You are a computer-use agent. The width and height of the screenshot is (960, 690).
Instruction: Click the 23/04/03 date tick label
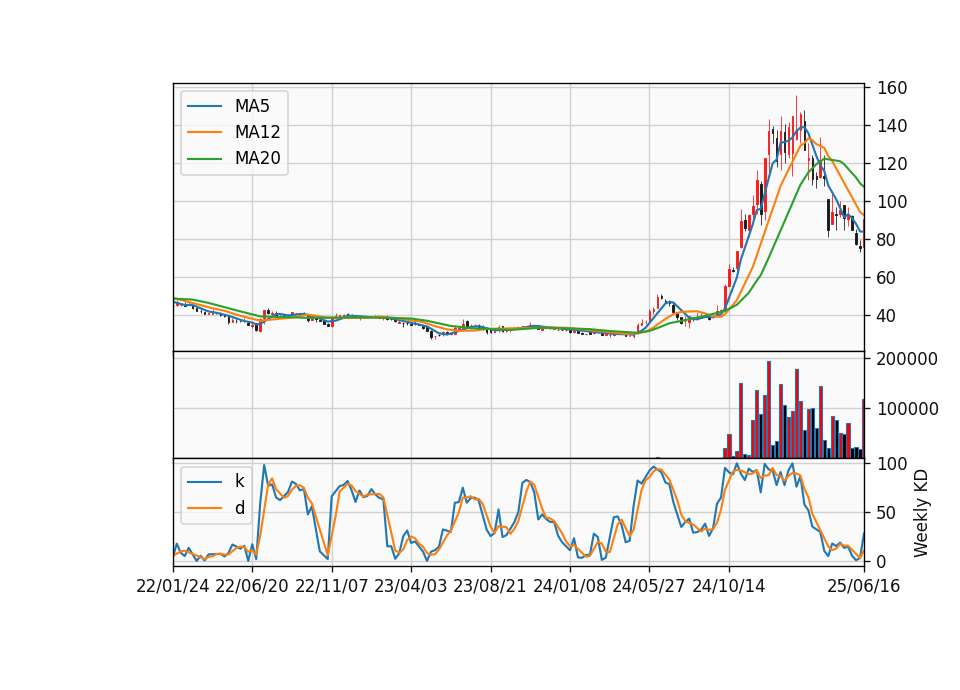pyautogui.click(x=411, y=586)
